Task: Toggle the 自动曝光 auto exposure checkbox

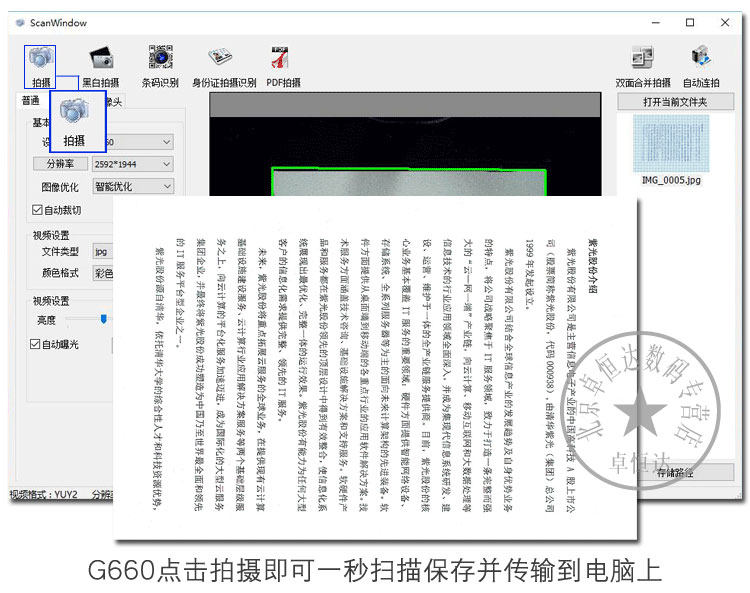Action: [35, 344]
